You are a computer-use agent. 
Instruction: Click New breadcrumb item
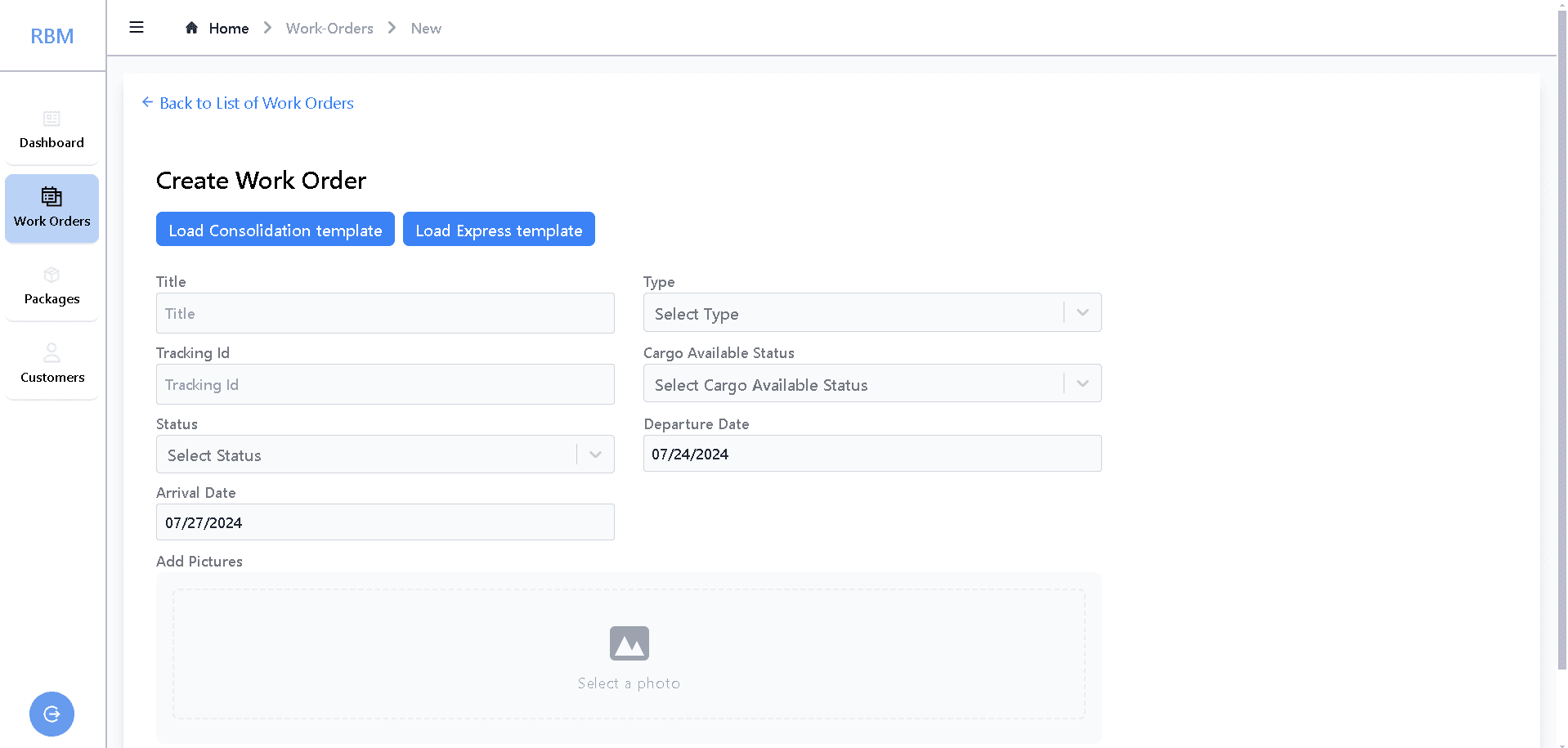(x=426, y=29)
